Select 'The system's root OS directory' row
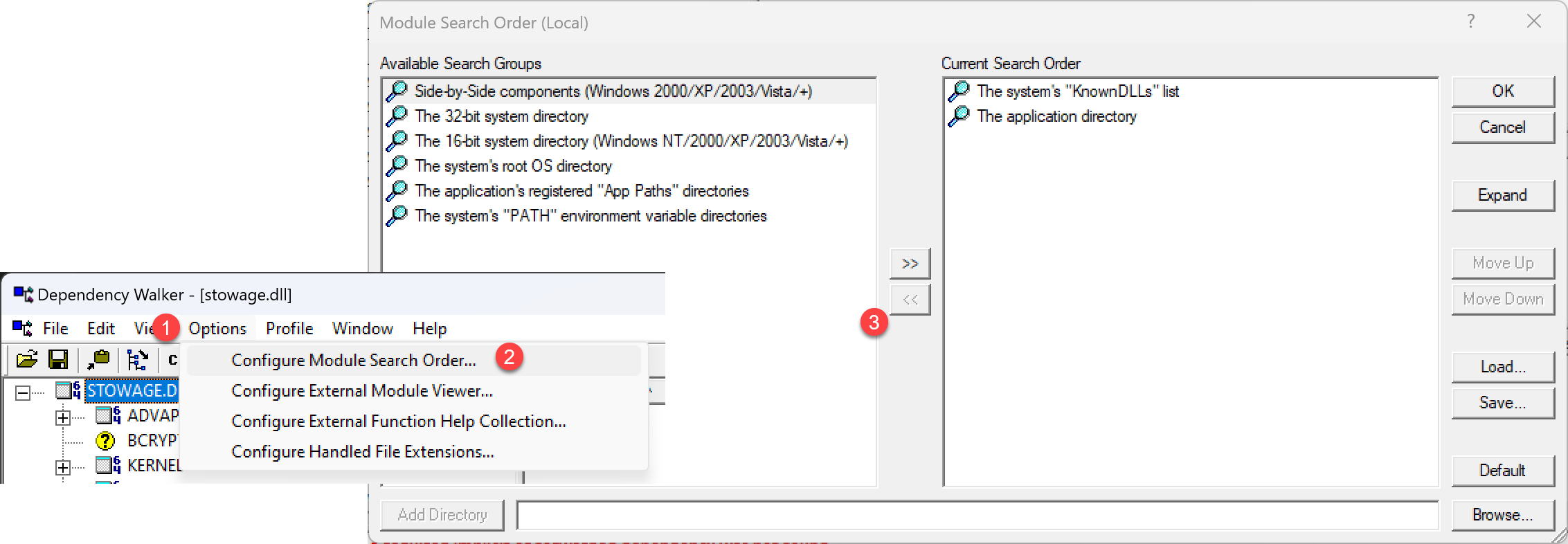The image size is (1568, 544). 630,165
